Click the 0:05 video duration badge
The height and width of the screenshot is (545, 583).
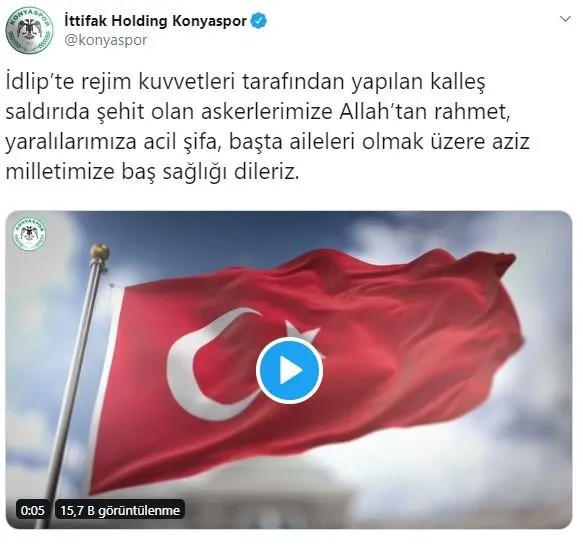33,510
